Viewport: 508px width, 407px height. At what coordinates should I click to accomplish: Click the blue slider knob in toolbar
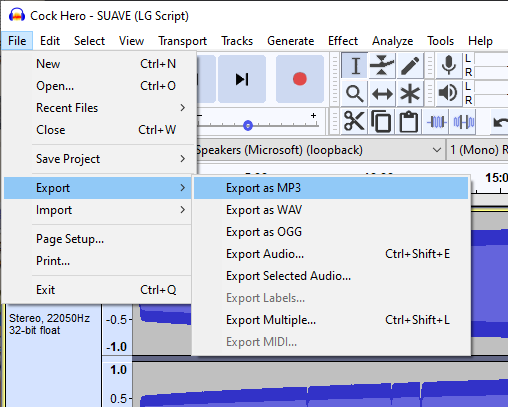(x=248, y=126)
